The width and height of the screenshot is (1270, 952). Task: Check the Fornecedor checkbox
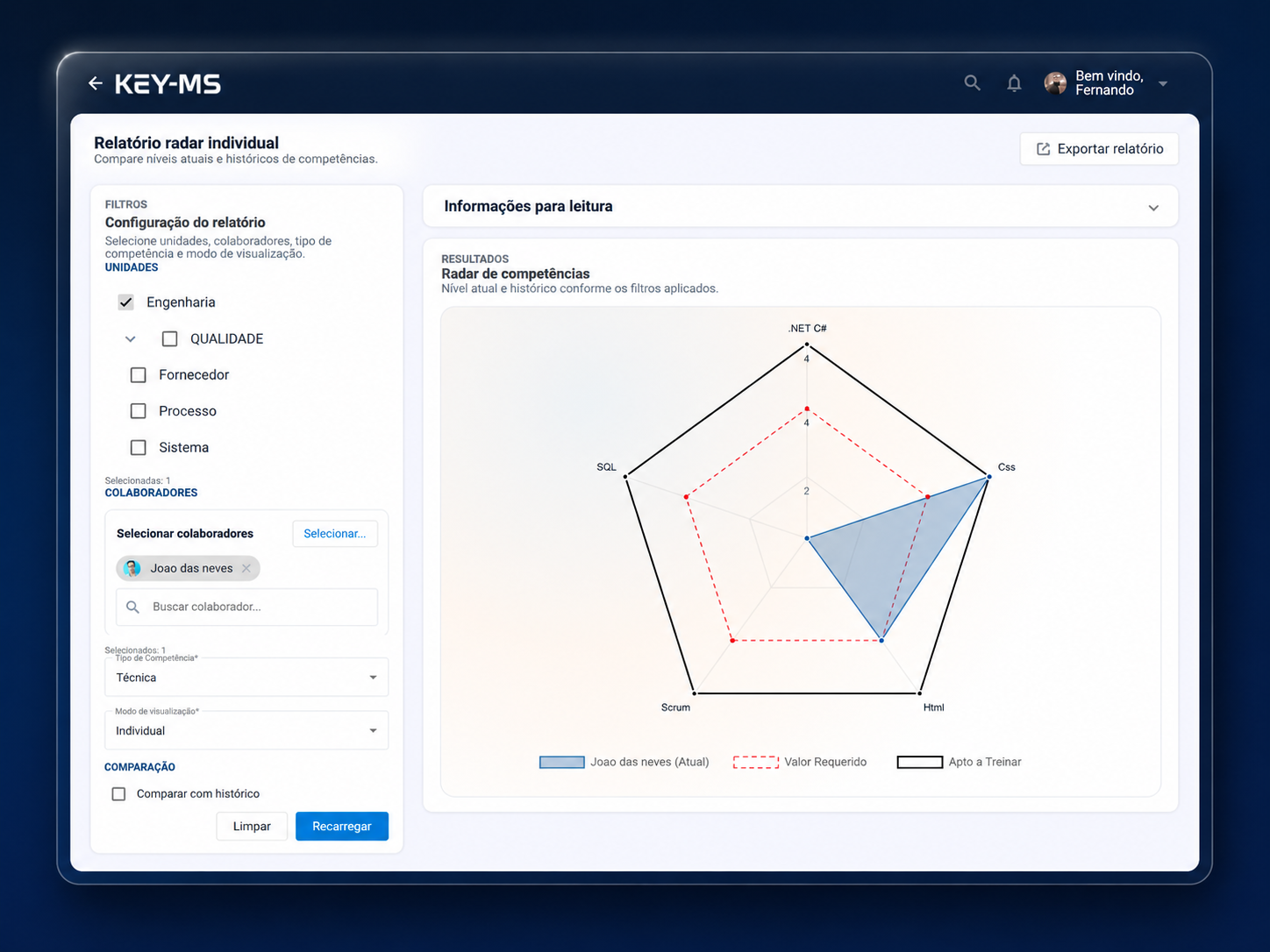coord(139,375)
